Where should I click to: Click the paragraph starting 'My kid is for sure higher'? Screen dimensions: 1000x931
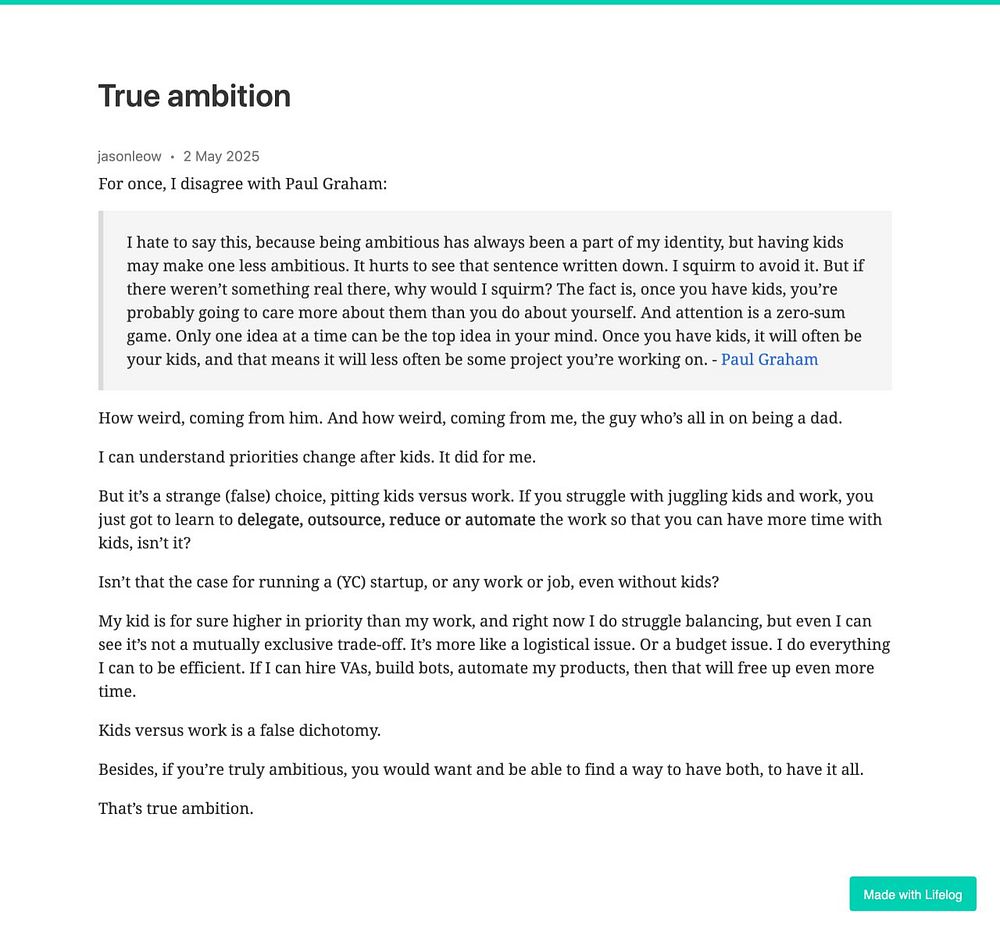494,656
